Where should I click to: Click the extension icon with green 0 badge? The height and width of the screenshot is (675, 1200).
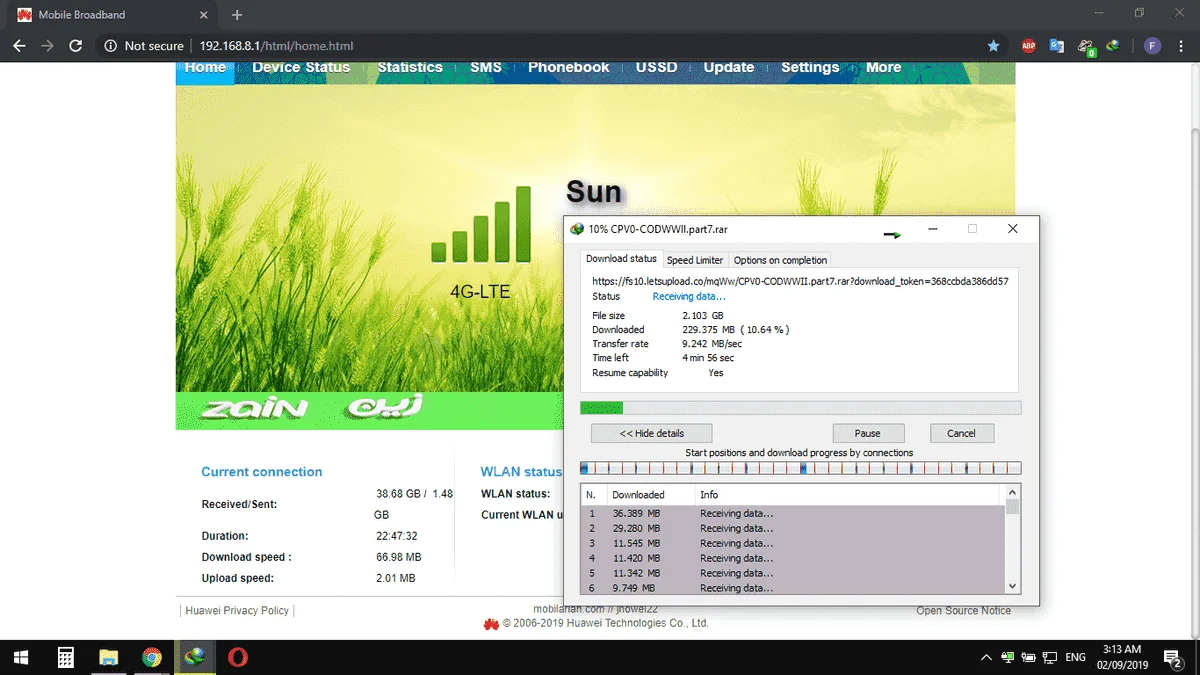(x=1086, y=46)
